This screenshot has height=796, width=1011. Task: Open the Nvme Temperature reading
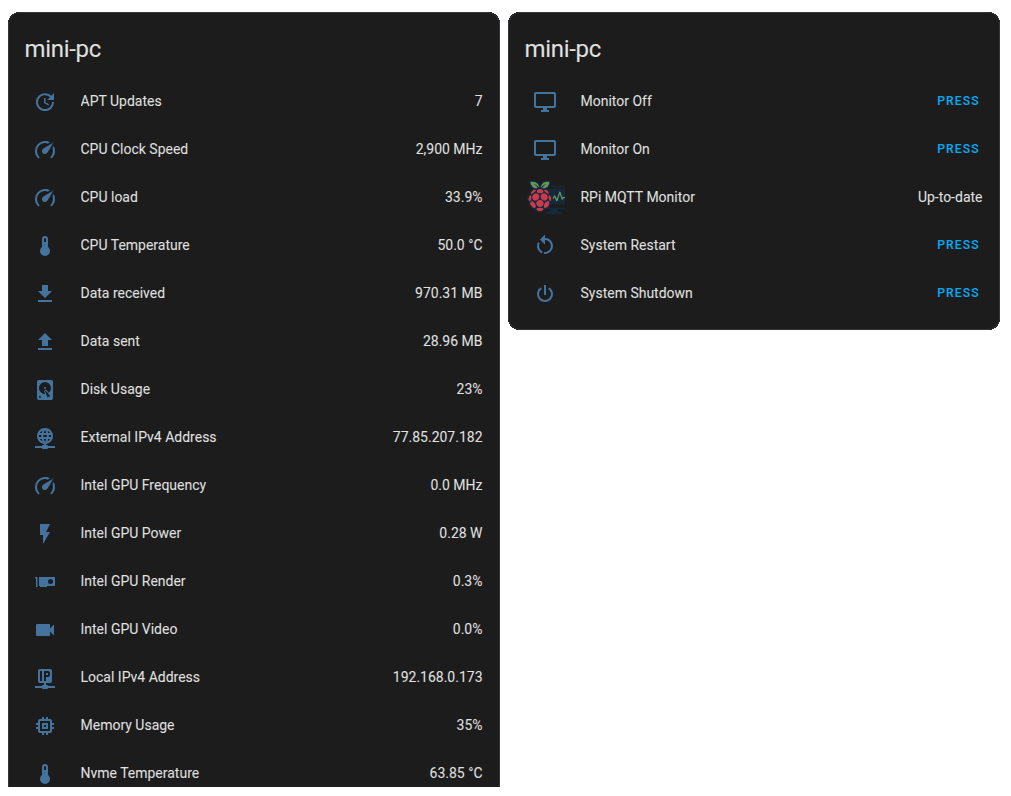tap(455, 773)
